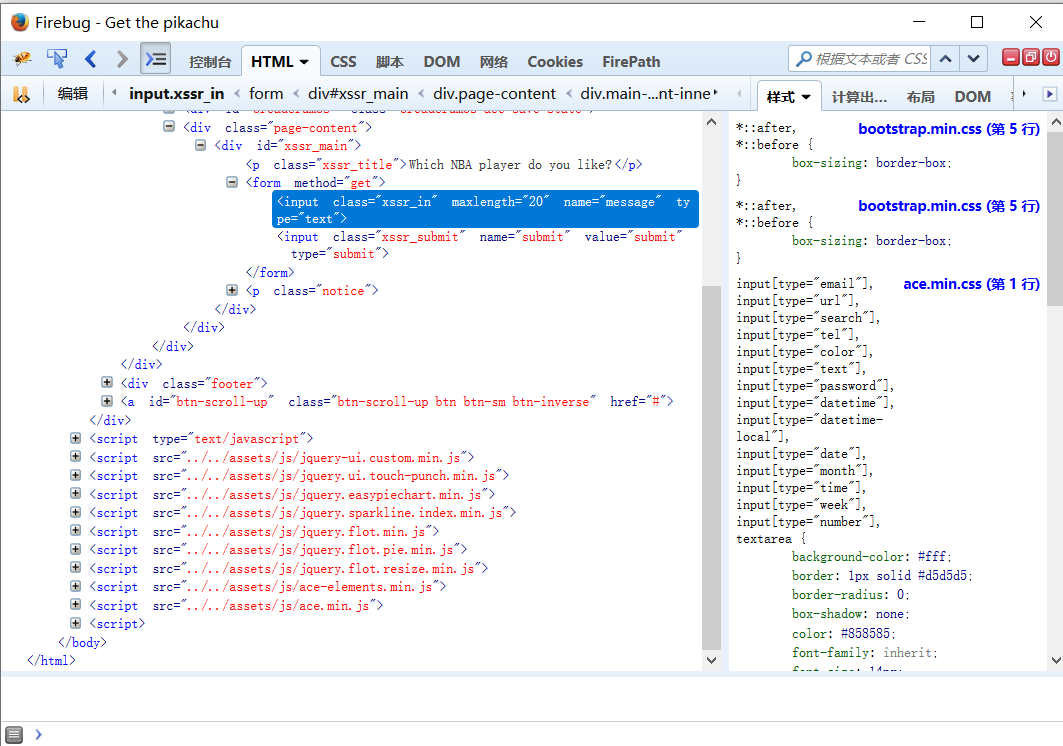
Task: Open the 控制台 console tab
Action: [210, 62]
